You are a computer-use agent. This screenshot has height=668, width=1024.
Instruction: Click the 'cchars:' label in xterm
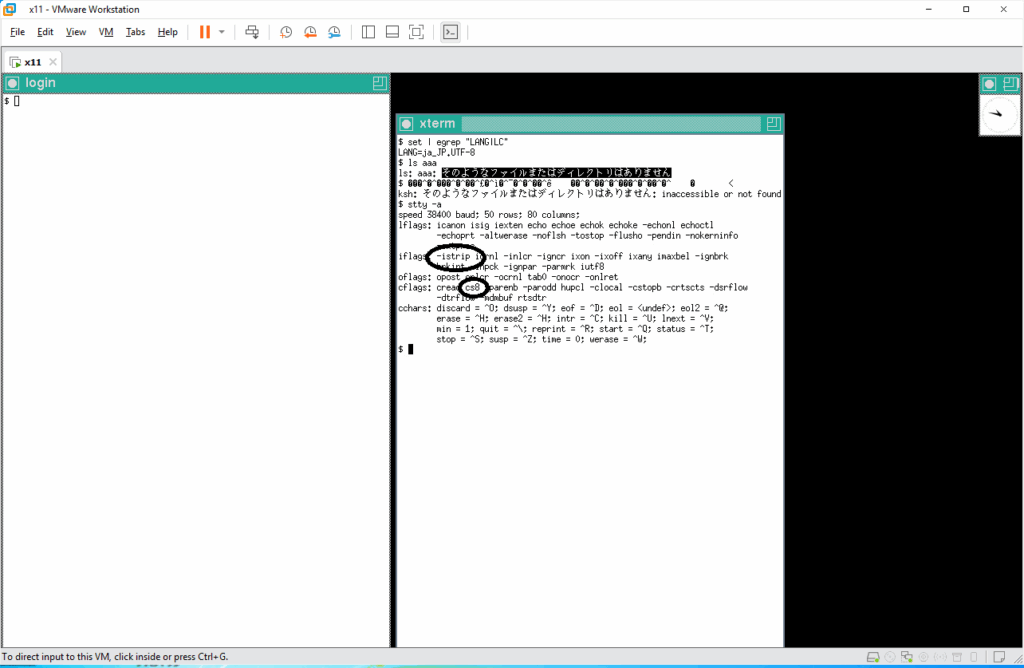click(x=415, y=308)
